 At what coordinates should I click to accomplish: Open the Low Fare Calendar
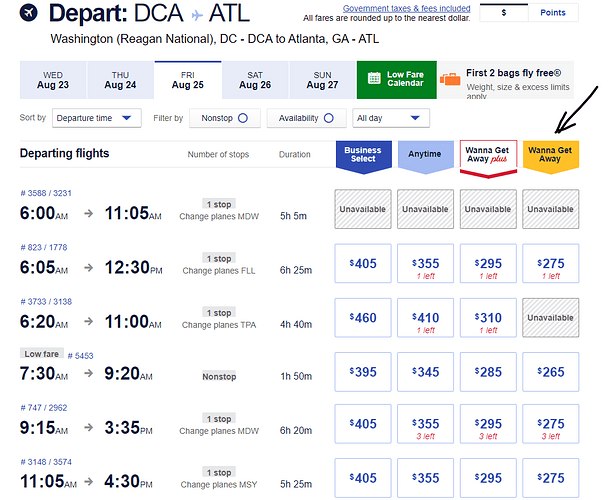[396, 79]
